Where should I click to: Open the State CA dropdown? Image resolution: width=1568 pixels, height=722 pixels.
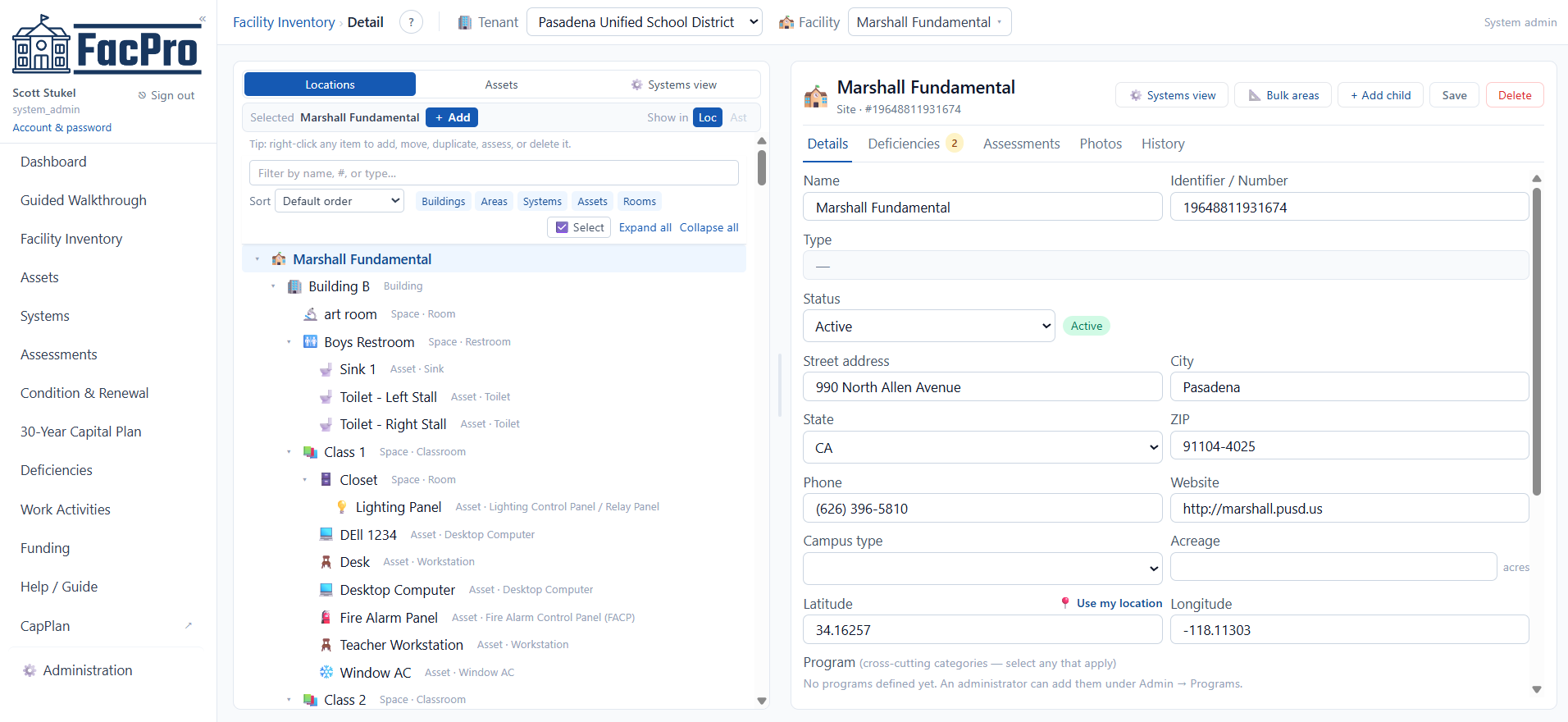pos(982,447)
